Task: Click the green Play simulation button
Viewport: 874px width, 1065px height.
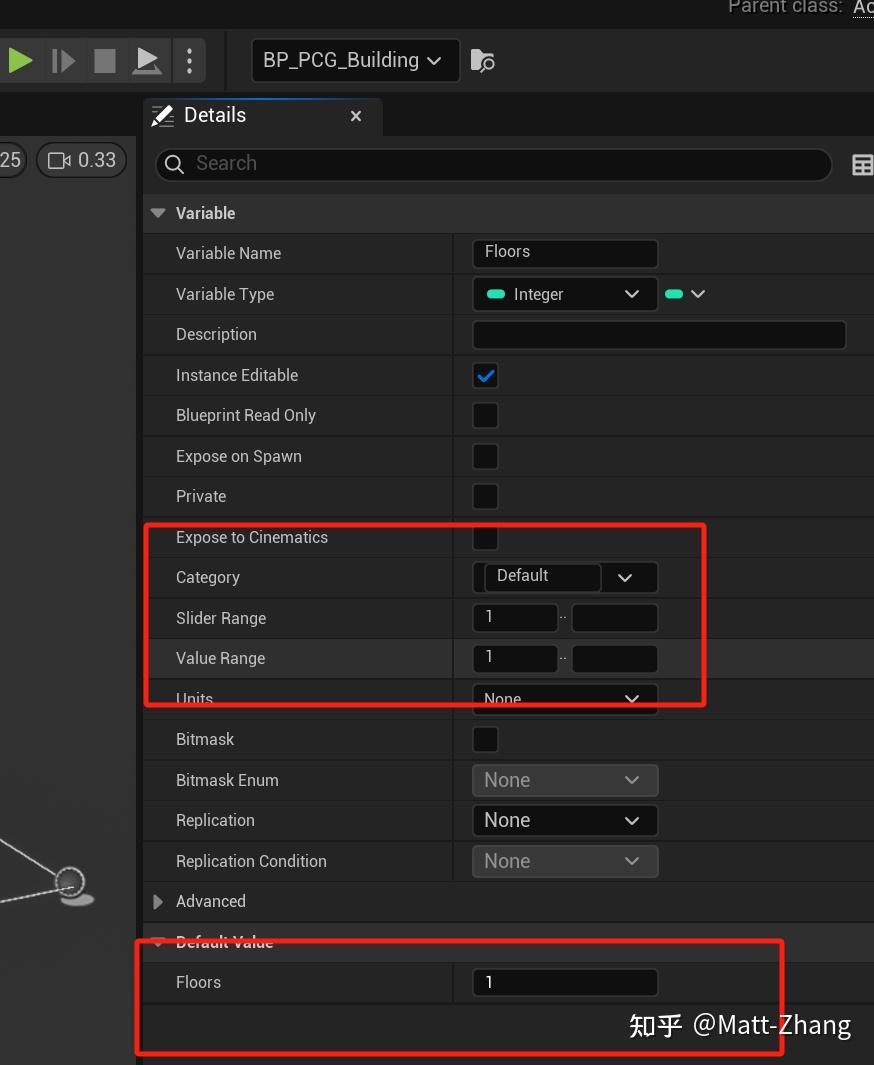Action: tap(20, 61)
